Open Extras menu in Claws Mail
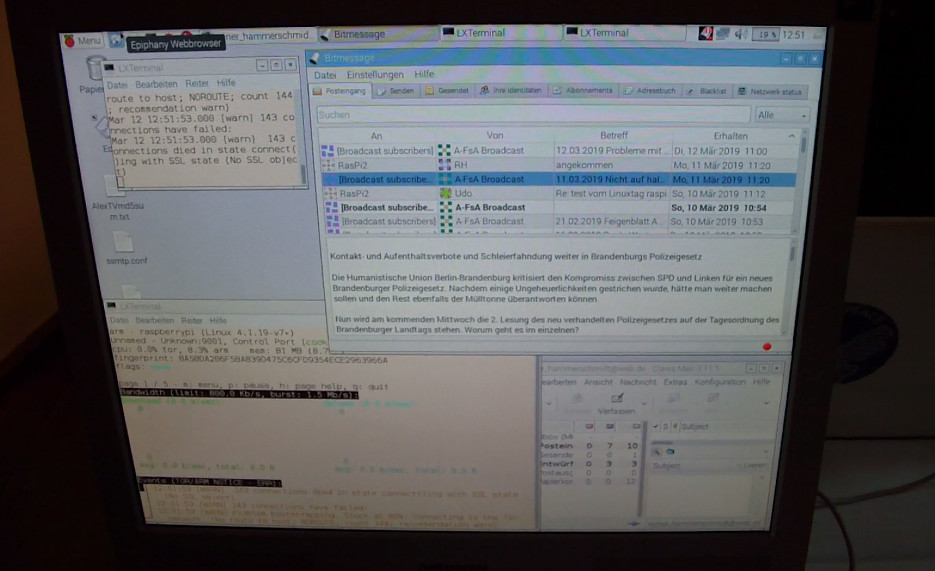The image size is (935, 571). coord(675,382)
